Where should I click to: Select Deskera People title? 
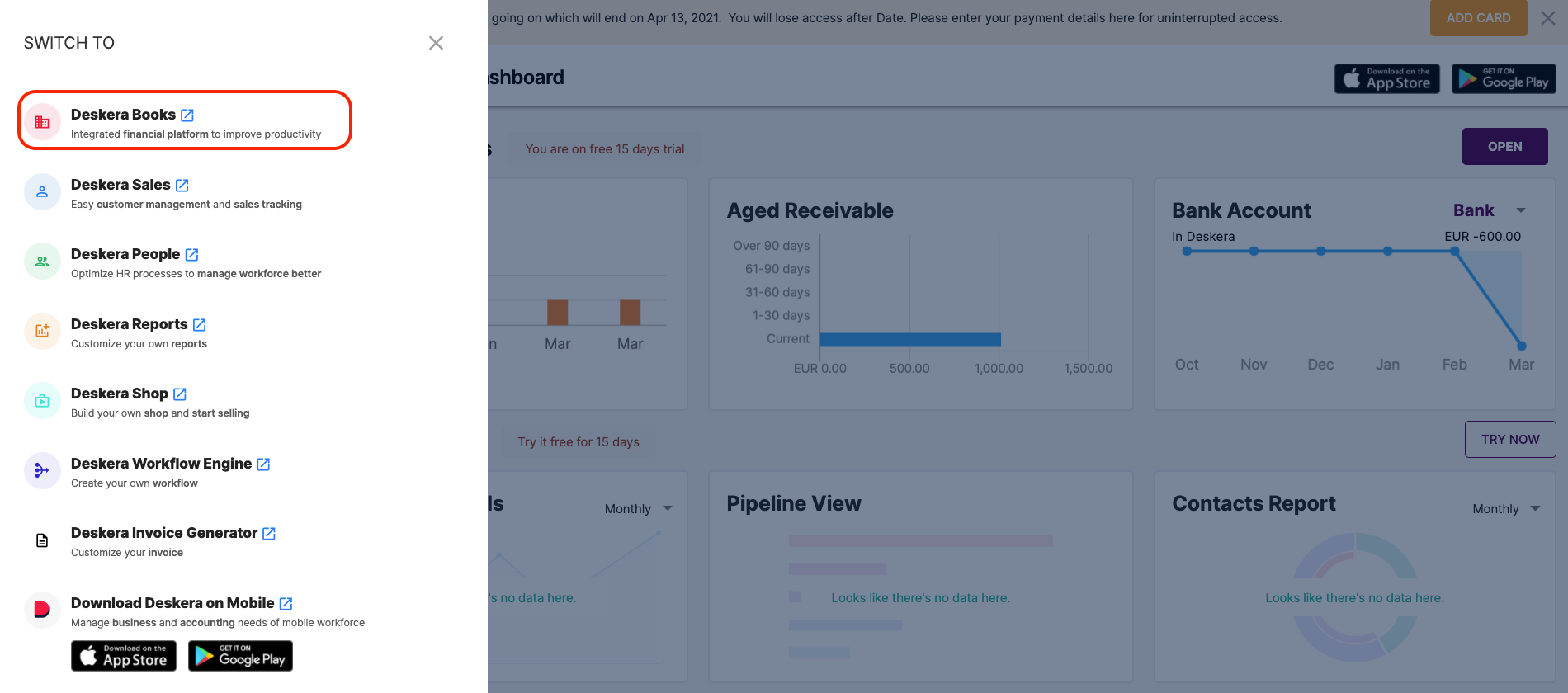125,254
